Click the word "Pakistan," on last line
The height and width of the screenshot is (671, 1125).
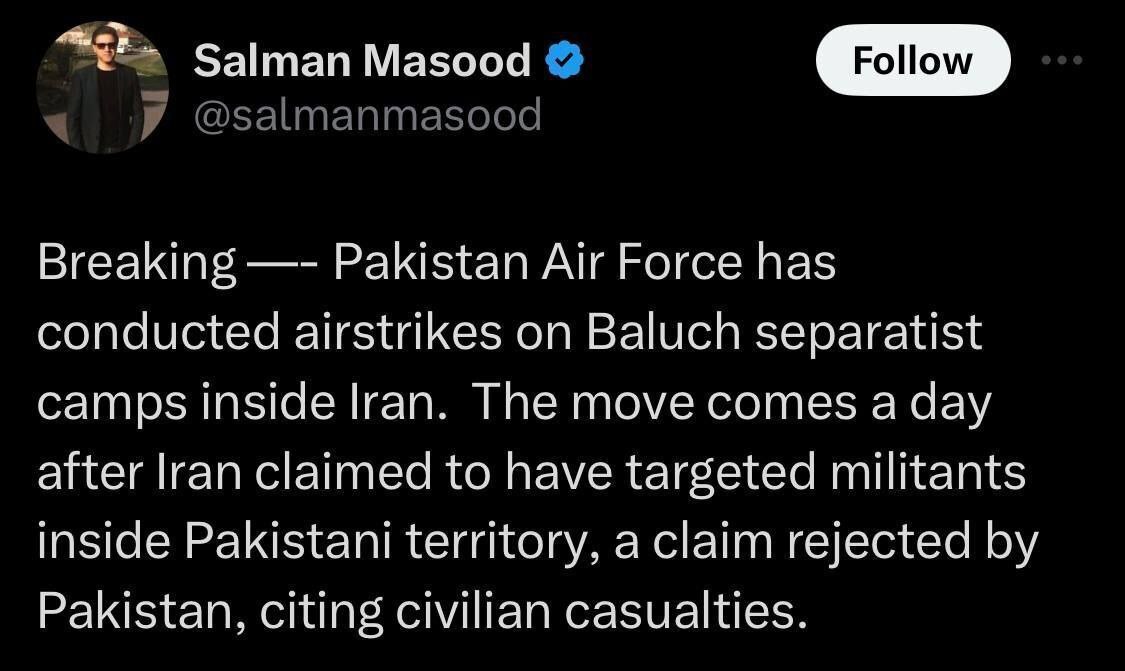click(140, 609)
